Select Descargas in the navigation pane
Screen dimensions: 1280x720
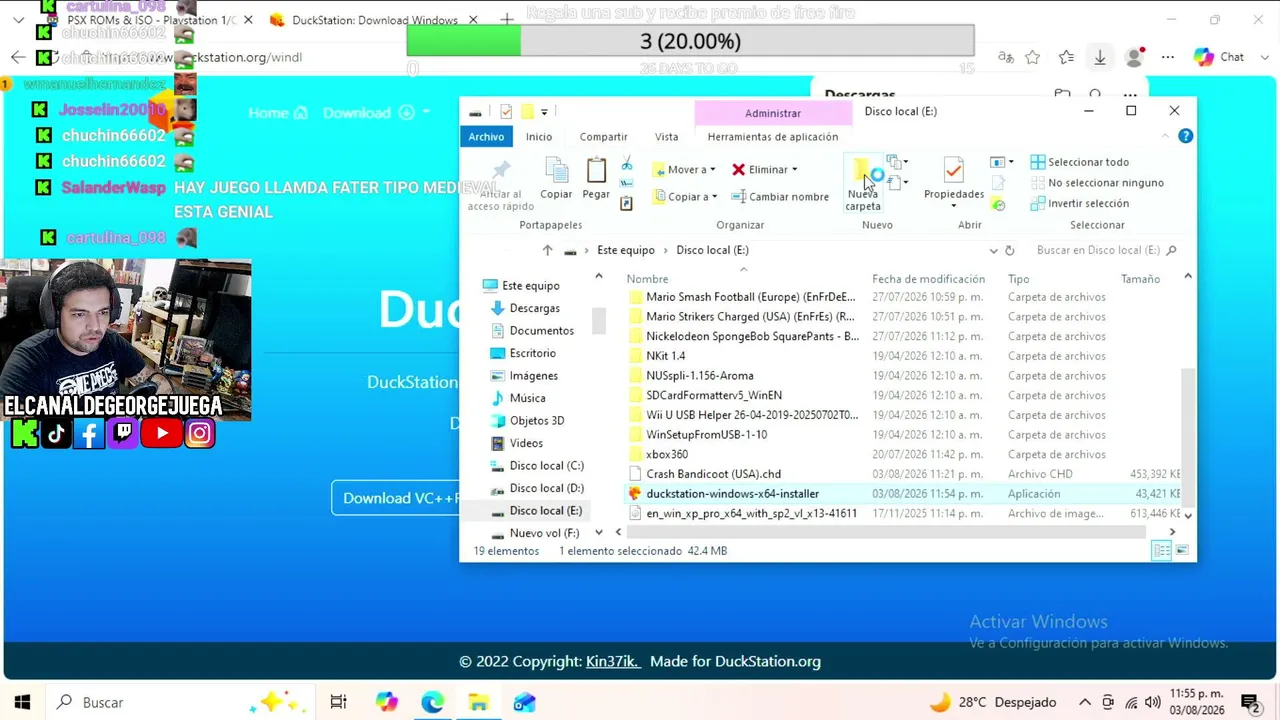[x=534, y=308]
